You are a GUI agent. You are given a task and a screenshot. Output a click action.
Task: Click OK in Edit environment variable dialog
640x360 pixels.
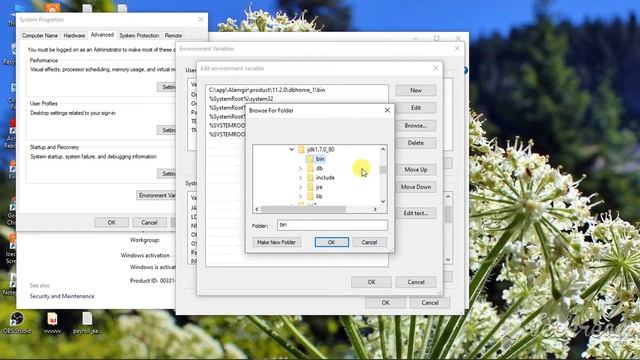[x=371, y=282]
